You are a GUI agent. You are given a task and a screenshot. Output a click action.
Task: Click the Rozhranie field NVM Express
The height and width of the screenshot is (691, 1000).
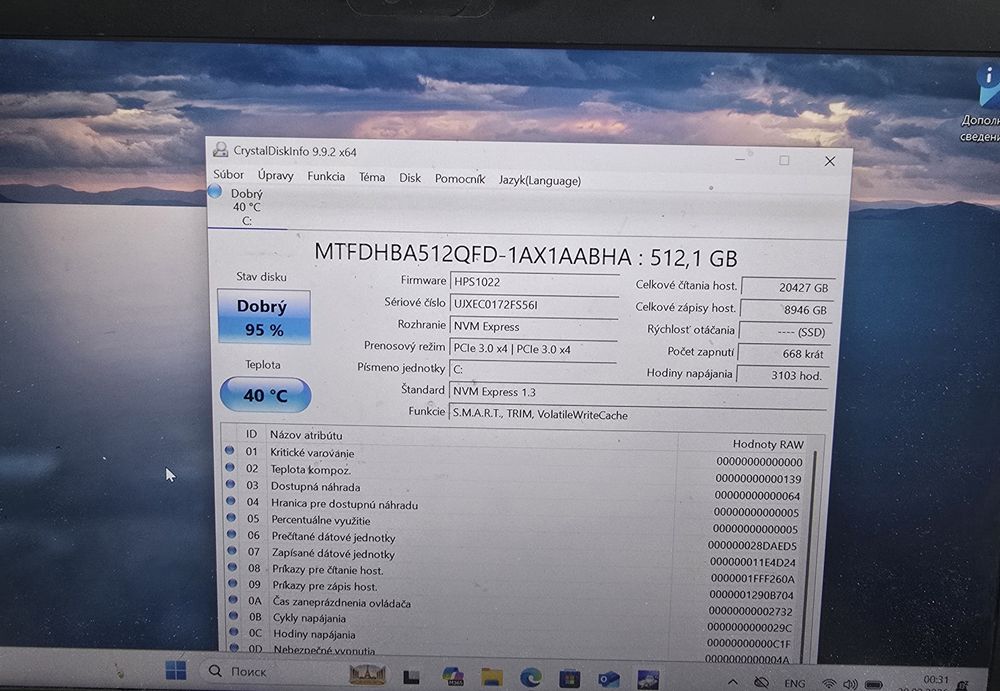(x=533, y=327)
